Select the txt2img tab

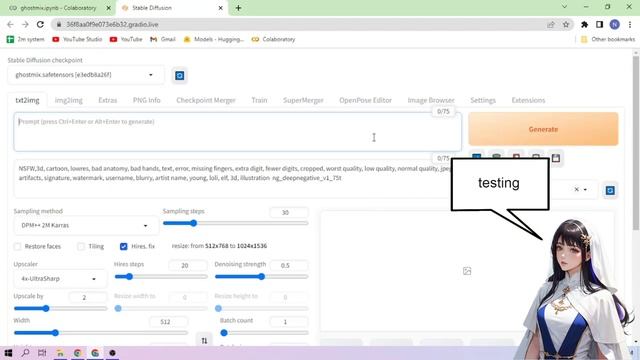tap(27, 100)
